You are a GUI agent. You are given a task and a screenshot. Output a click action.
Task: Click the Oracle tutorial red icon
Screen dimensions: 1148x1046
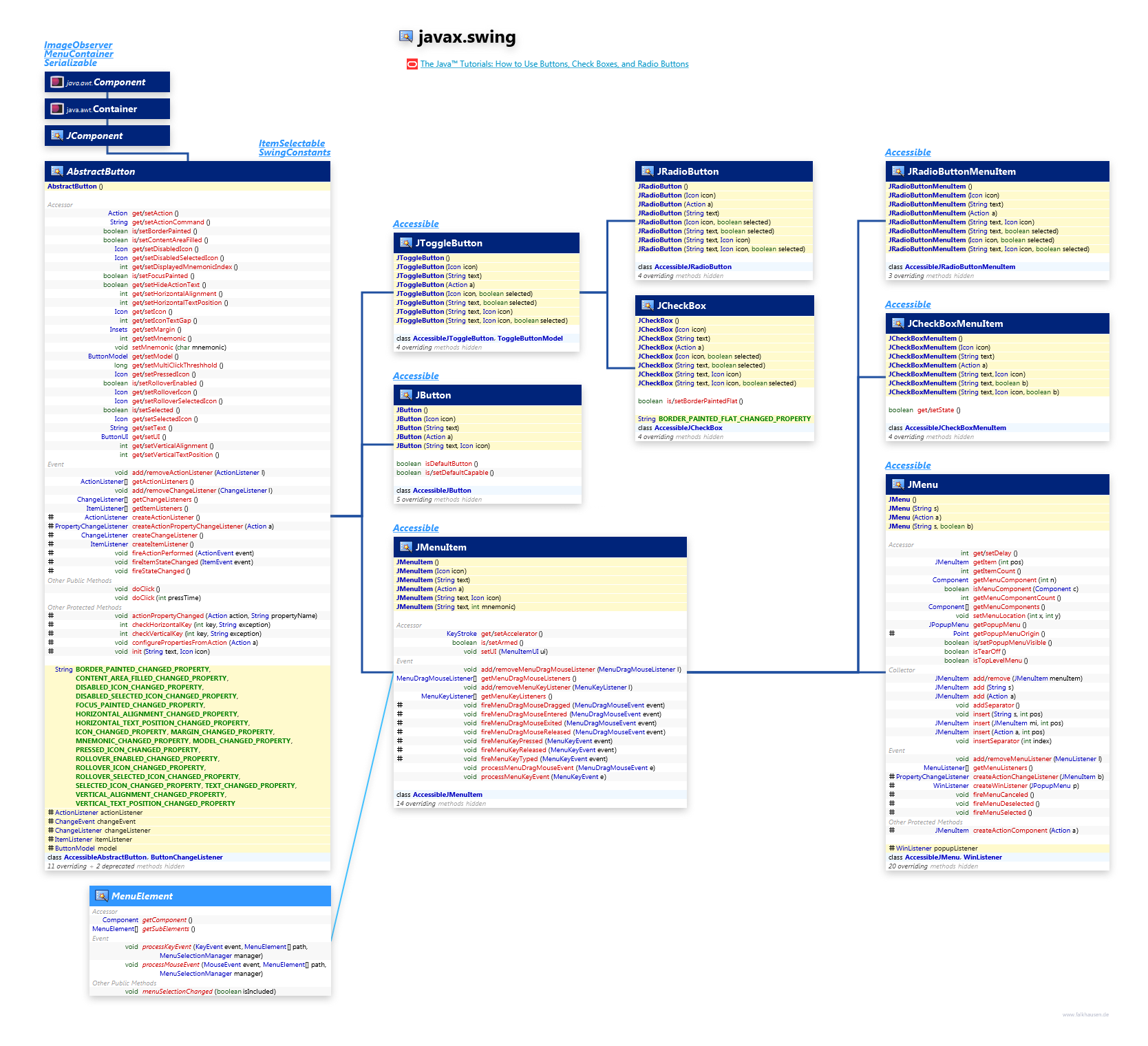[x=412, y=64]
